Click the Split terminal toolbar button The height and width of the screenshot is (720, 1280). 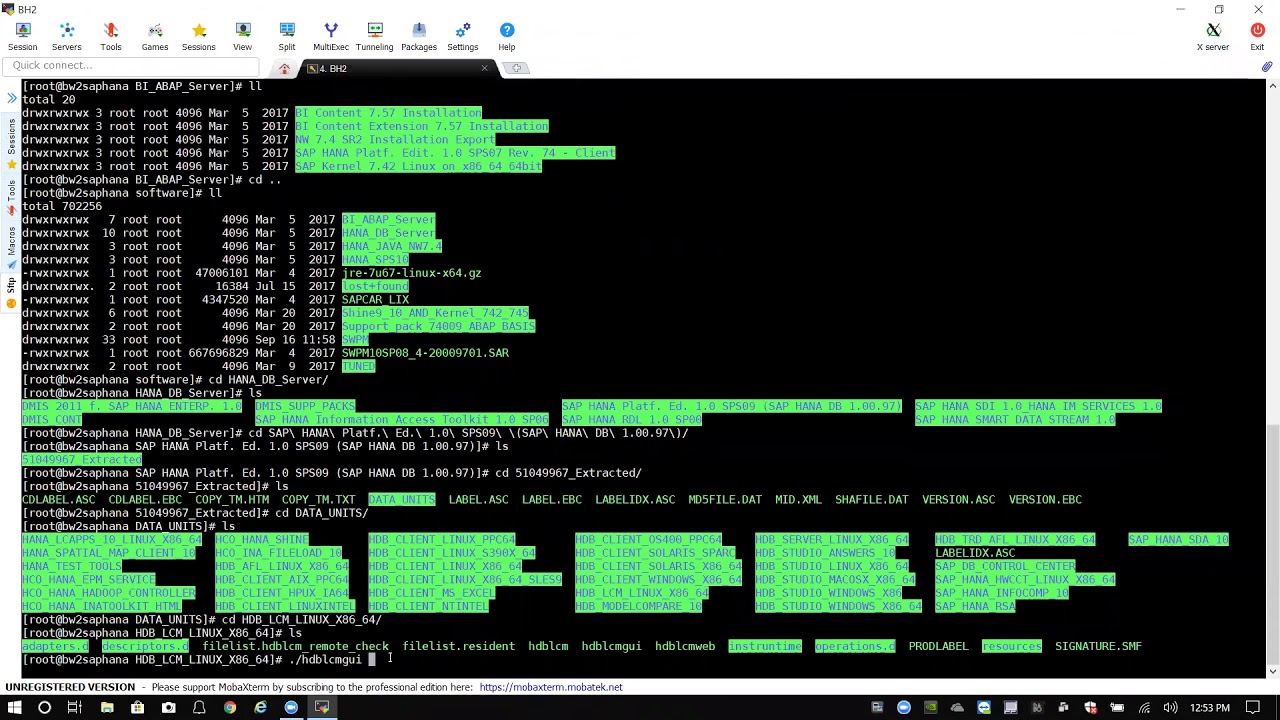(287, 37)
